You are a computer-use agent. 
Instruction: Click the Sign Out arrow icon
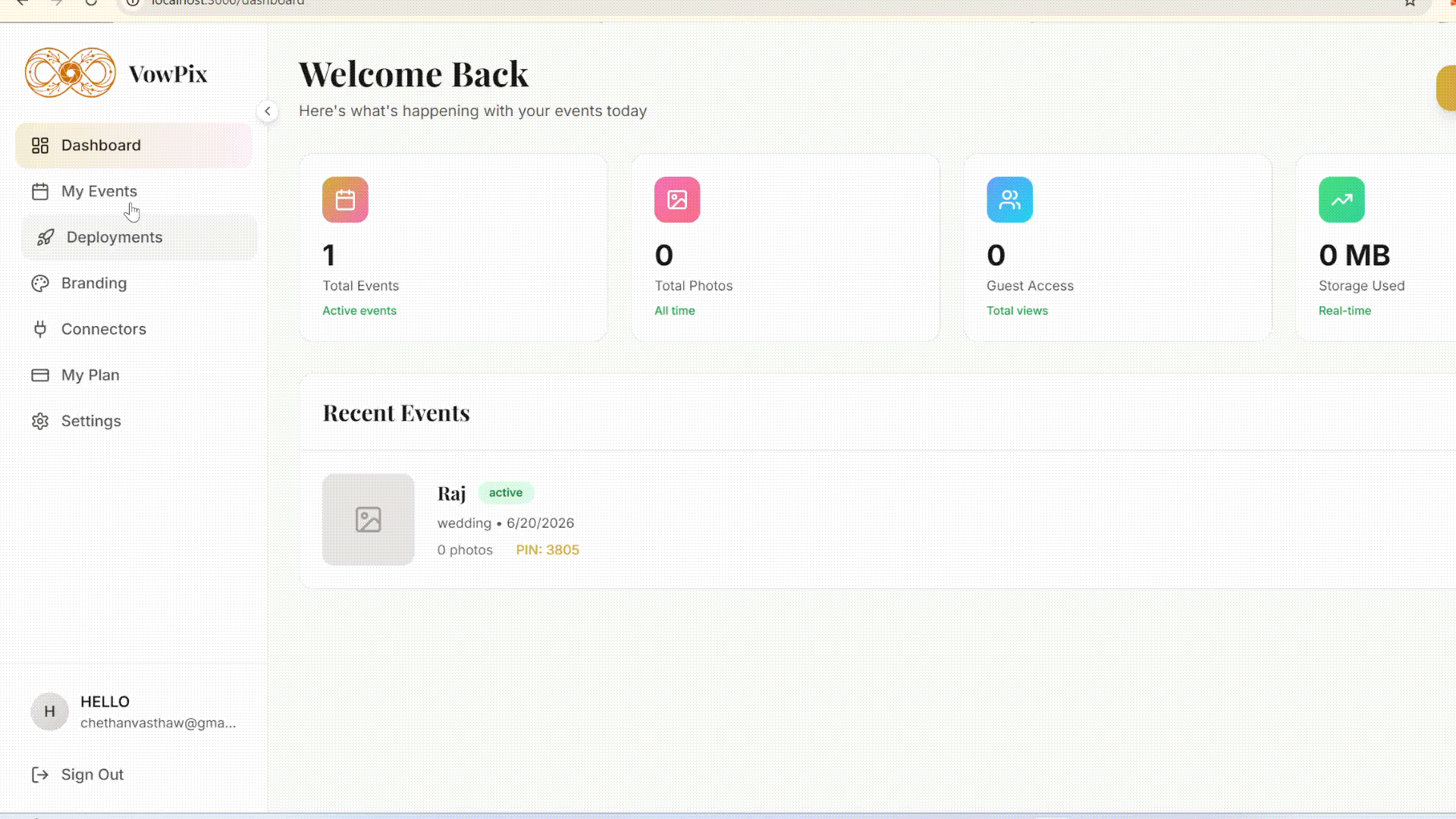40,774
